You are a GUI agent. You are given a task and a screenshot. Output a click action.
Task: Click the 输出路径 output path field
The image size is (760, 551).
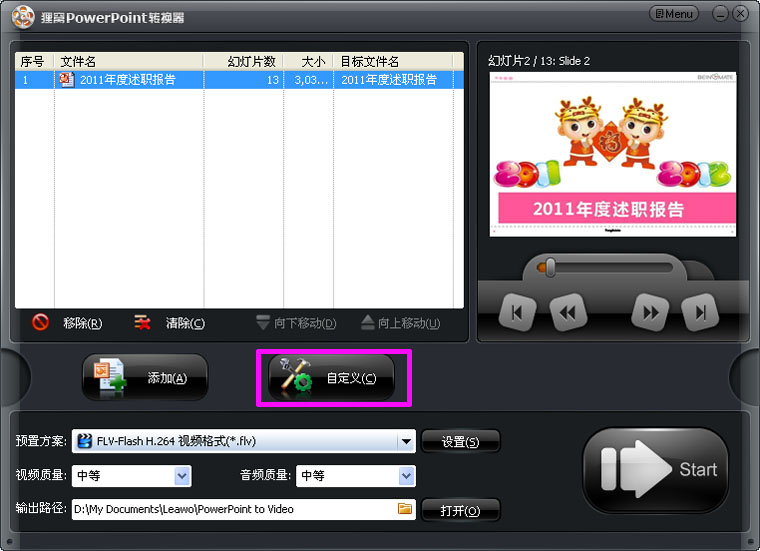[x=243, y=509]
